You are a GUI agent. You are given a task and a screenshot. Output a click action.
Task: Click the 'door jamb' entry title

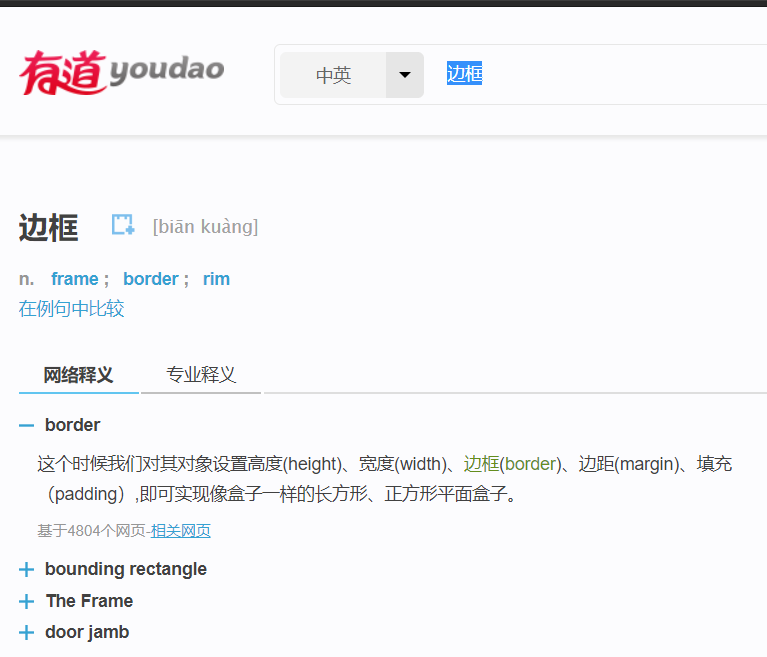click(87, 632)
